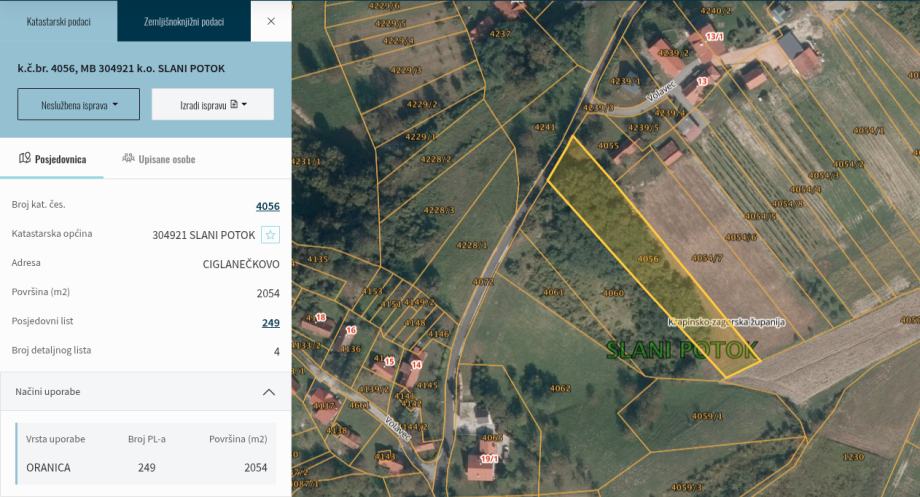Open the Neslužbena isprava dropdown
The image size is (920, 497).
point(79,104)
